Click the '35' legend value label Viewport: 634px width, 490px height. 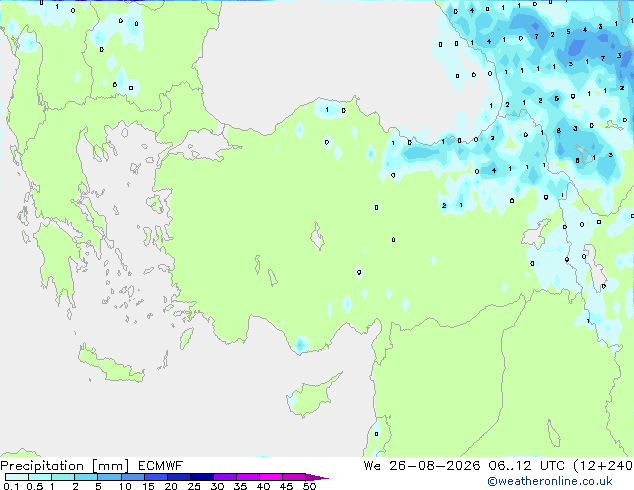click(240, 486)
